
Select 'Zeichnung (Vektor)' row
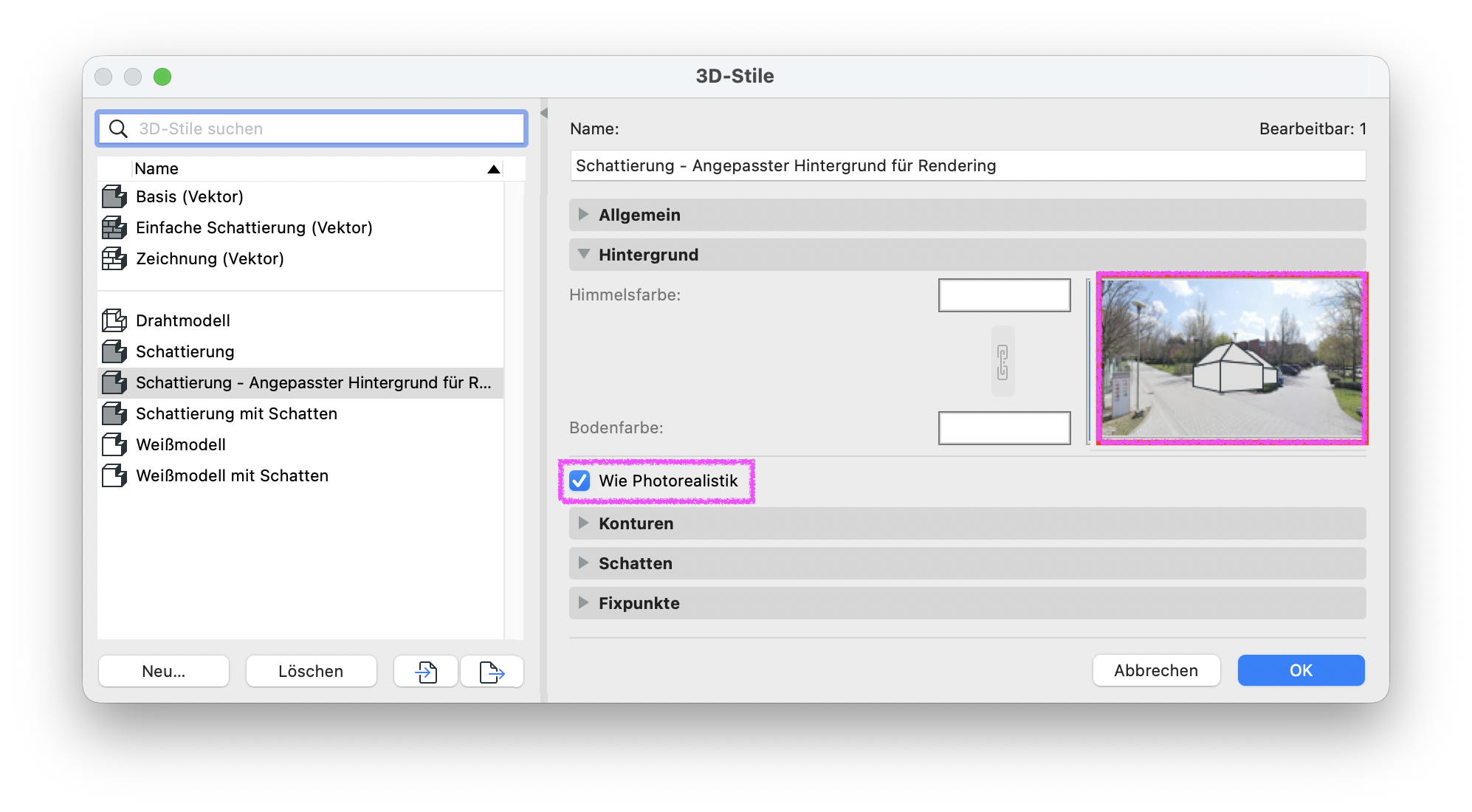[300, 259]
